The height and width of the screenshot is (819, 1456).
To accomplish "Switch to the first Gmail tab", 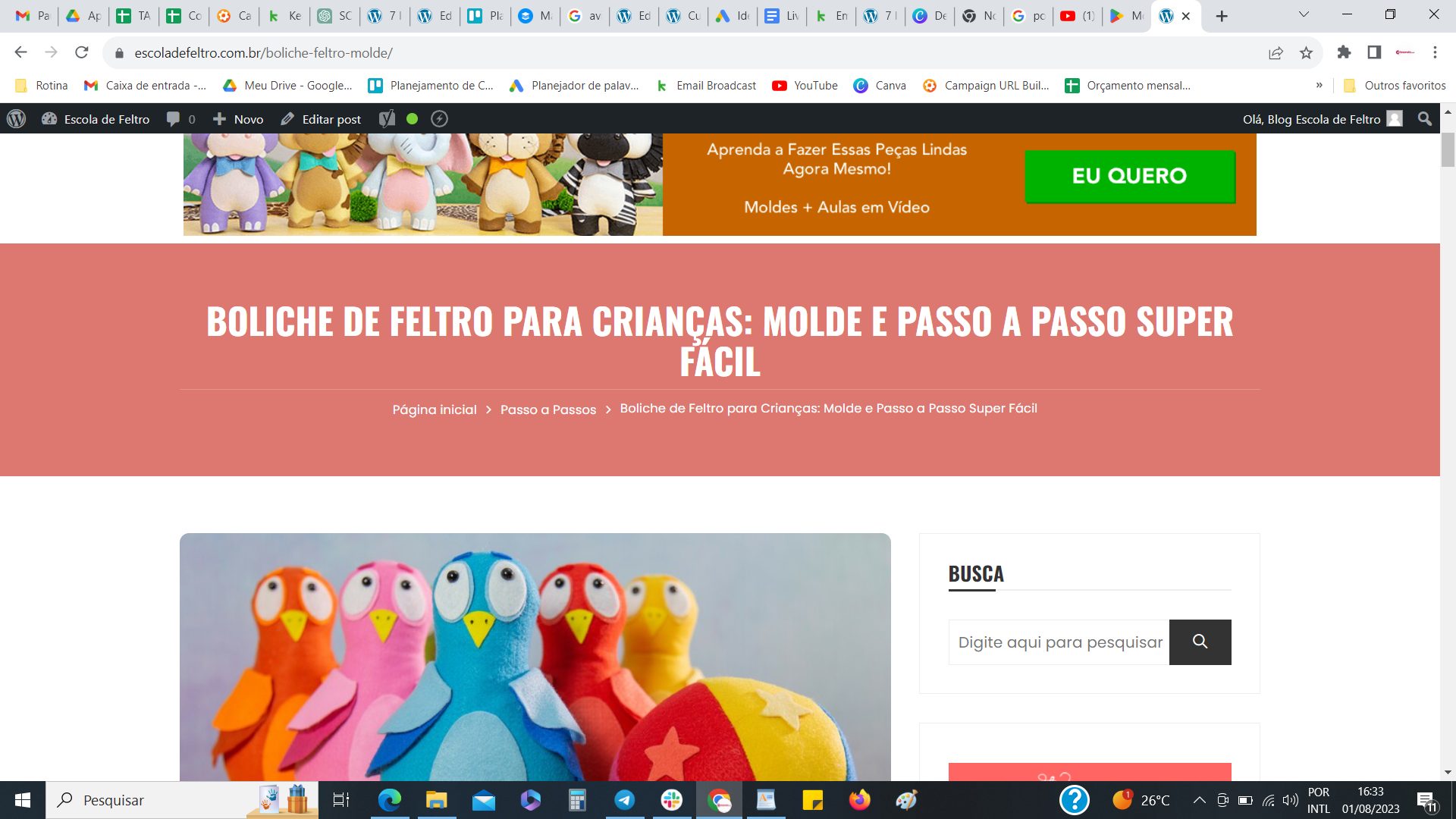I will [33, 16].
